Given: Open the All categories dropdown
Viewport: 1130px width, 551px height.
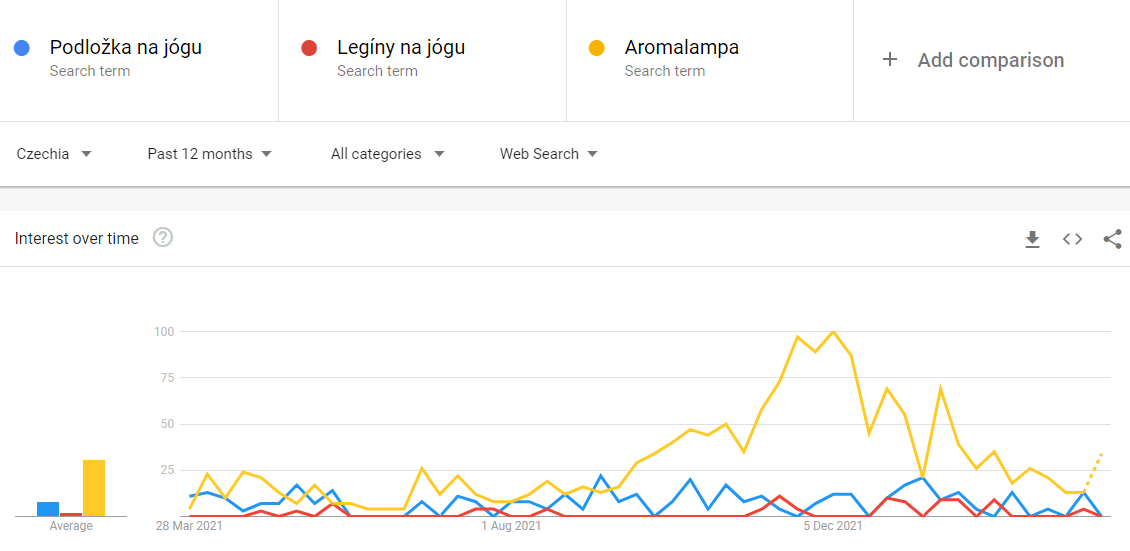Looking at the screenshot, I should pos(387,154).
